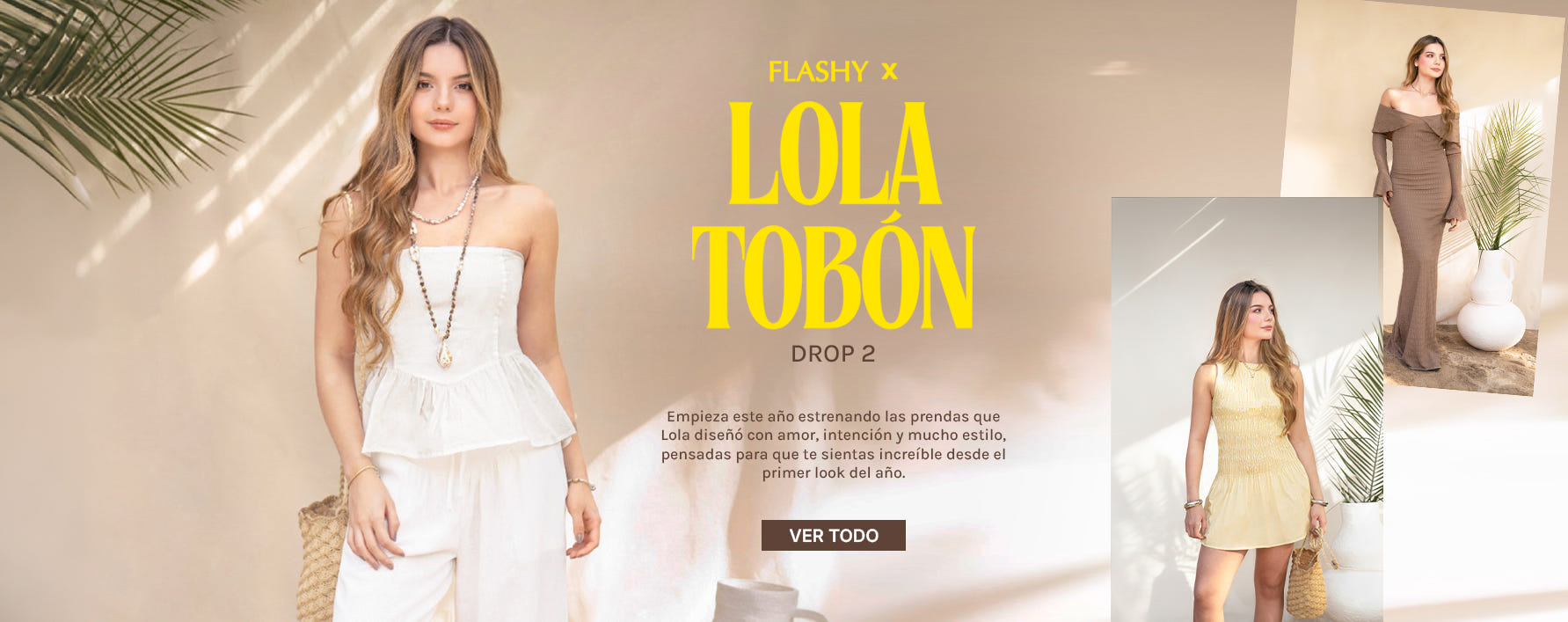Click the promotional description paragraph
This screenshot has height=622, width=1568.
pyautogui.click(x=833, y=444)
